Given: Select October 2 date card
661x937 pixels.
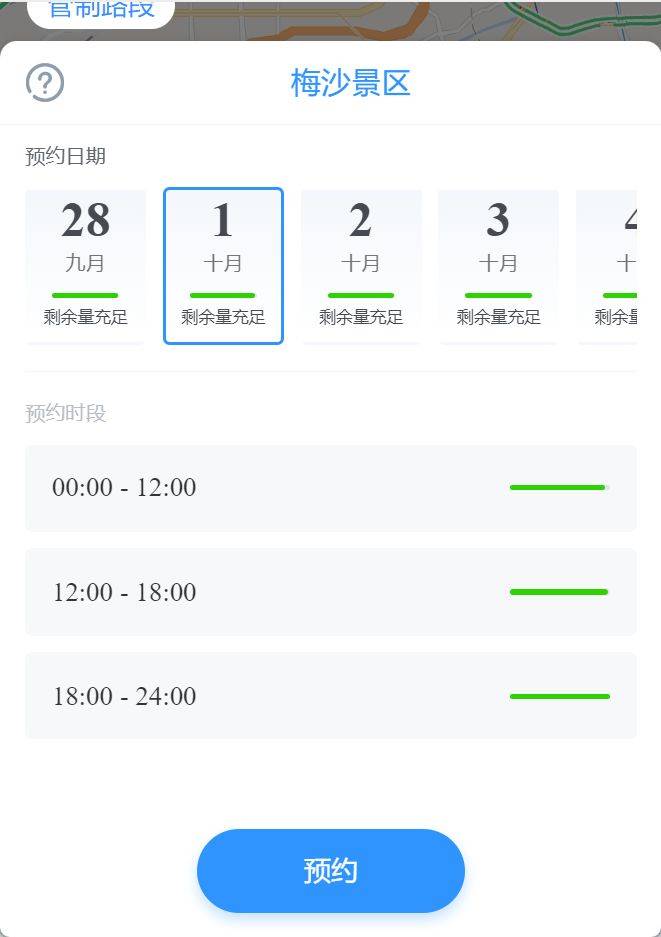Looking at the screenshot, I should pos(361,267).
